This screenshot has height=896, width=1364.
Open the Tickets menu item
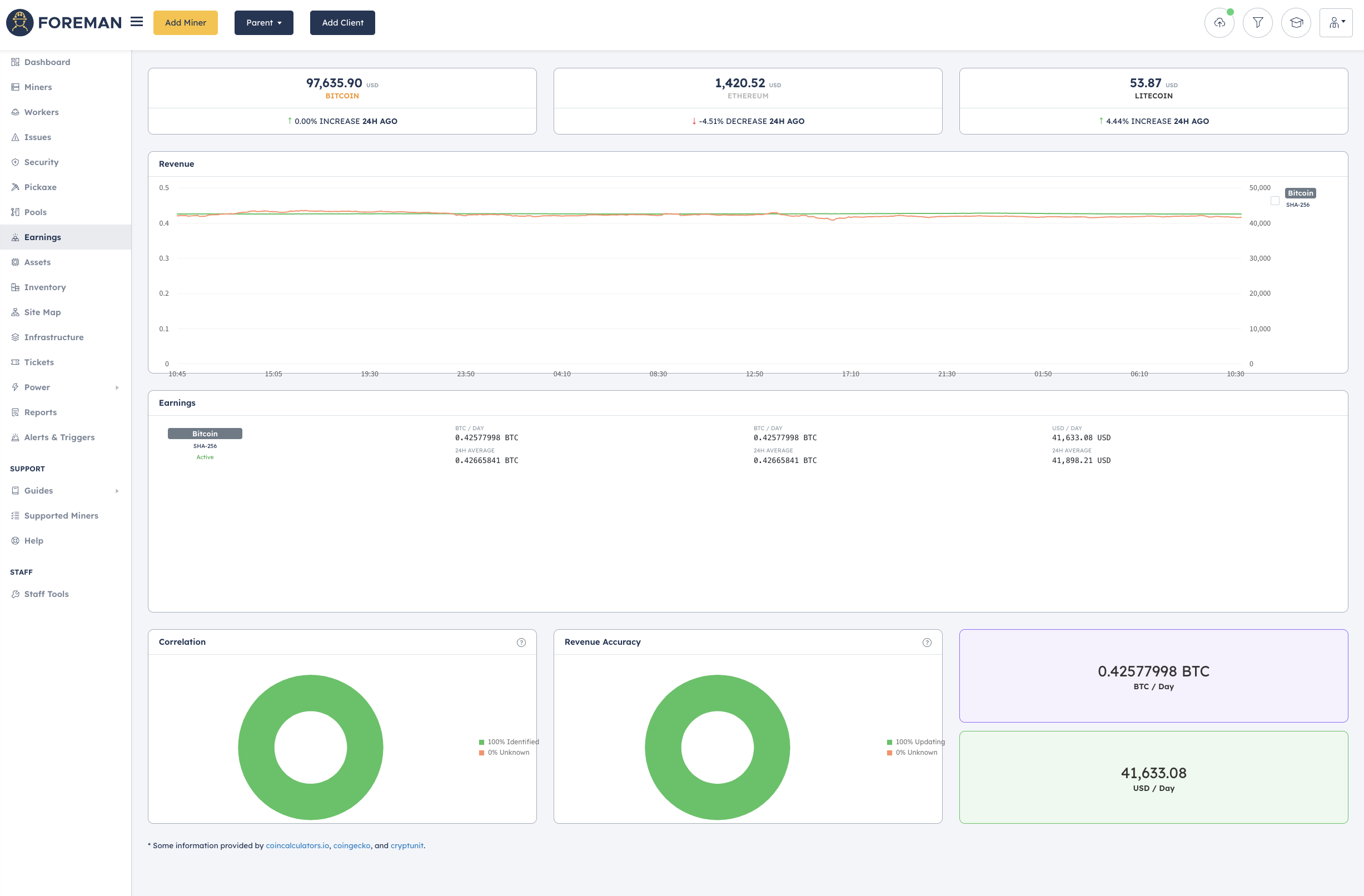pyautogui.click(x=39, y=362)
